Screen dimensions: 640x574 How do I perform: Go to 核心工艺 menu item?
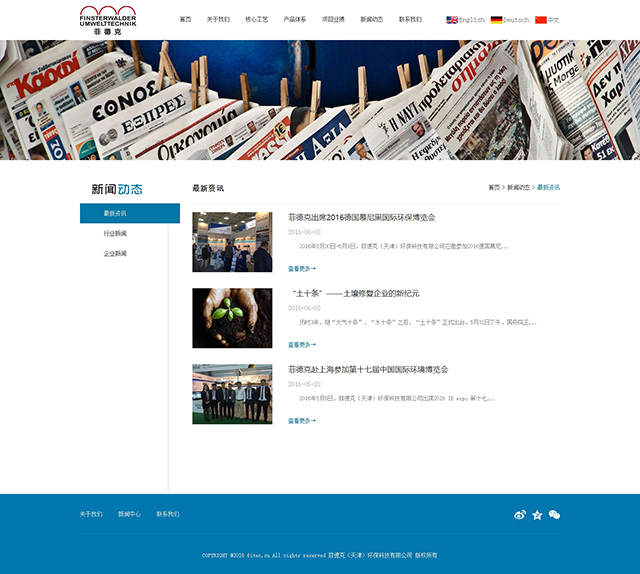coord(257,20)
